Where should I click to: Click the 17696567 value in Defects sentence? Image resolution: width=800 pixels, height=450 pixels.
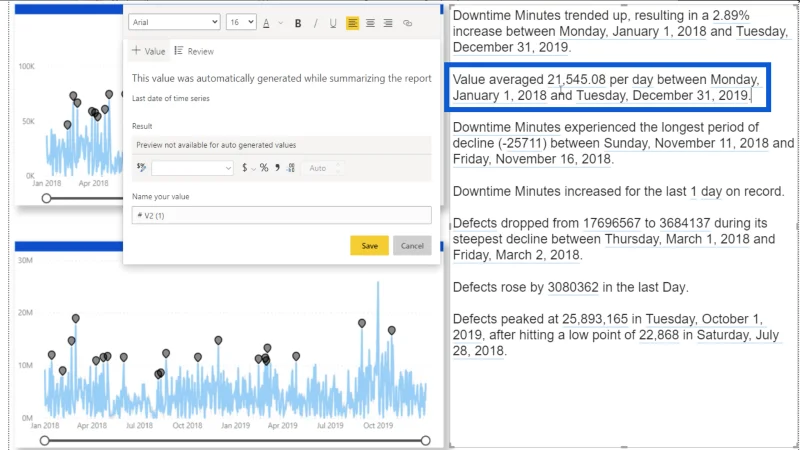611,223
